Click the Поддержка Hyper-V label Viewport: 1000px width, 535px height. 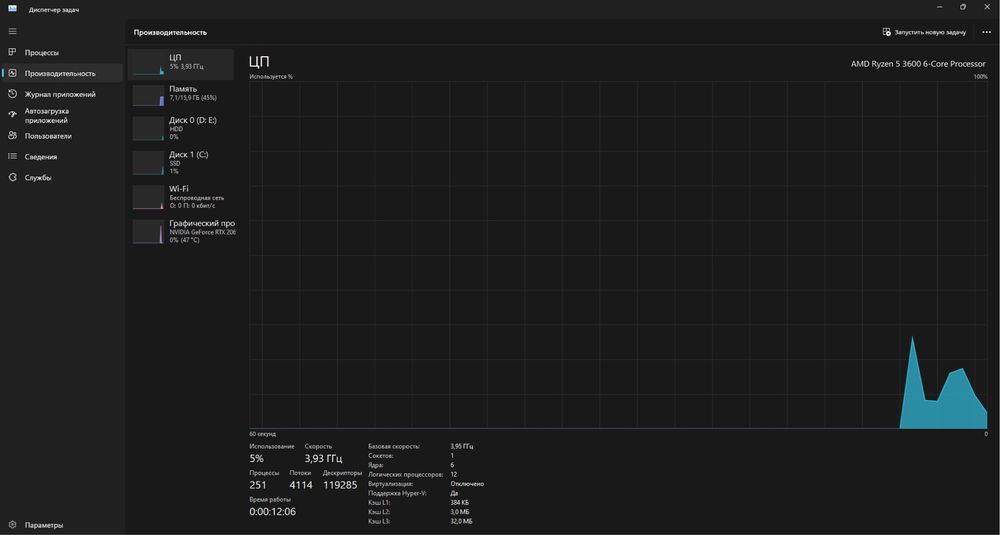tap(397, 493)
